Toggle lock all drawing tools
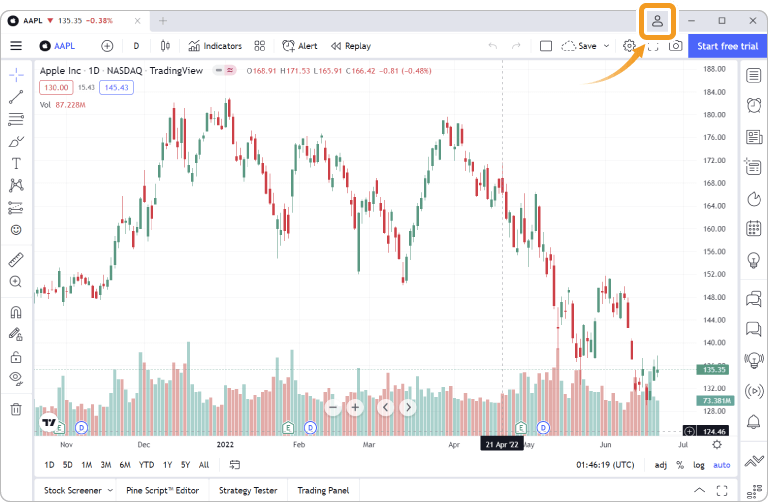The height and width of the screenshot is (502, 768). (16, 357)
